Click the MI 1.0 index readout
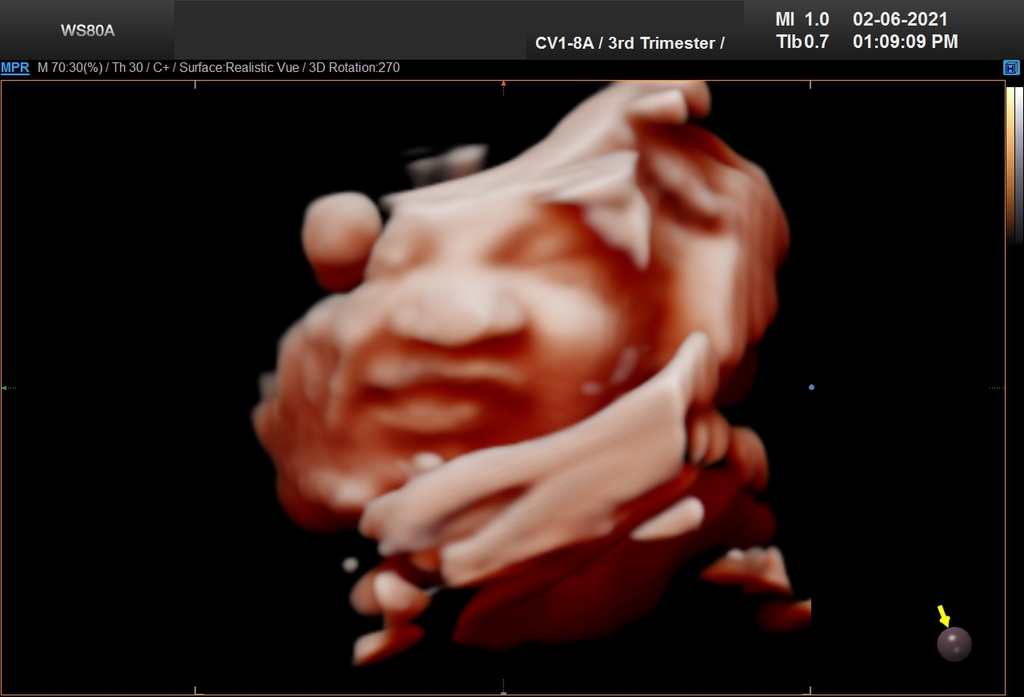 click(802, 19)
